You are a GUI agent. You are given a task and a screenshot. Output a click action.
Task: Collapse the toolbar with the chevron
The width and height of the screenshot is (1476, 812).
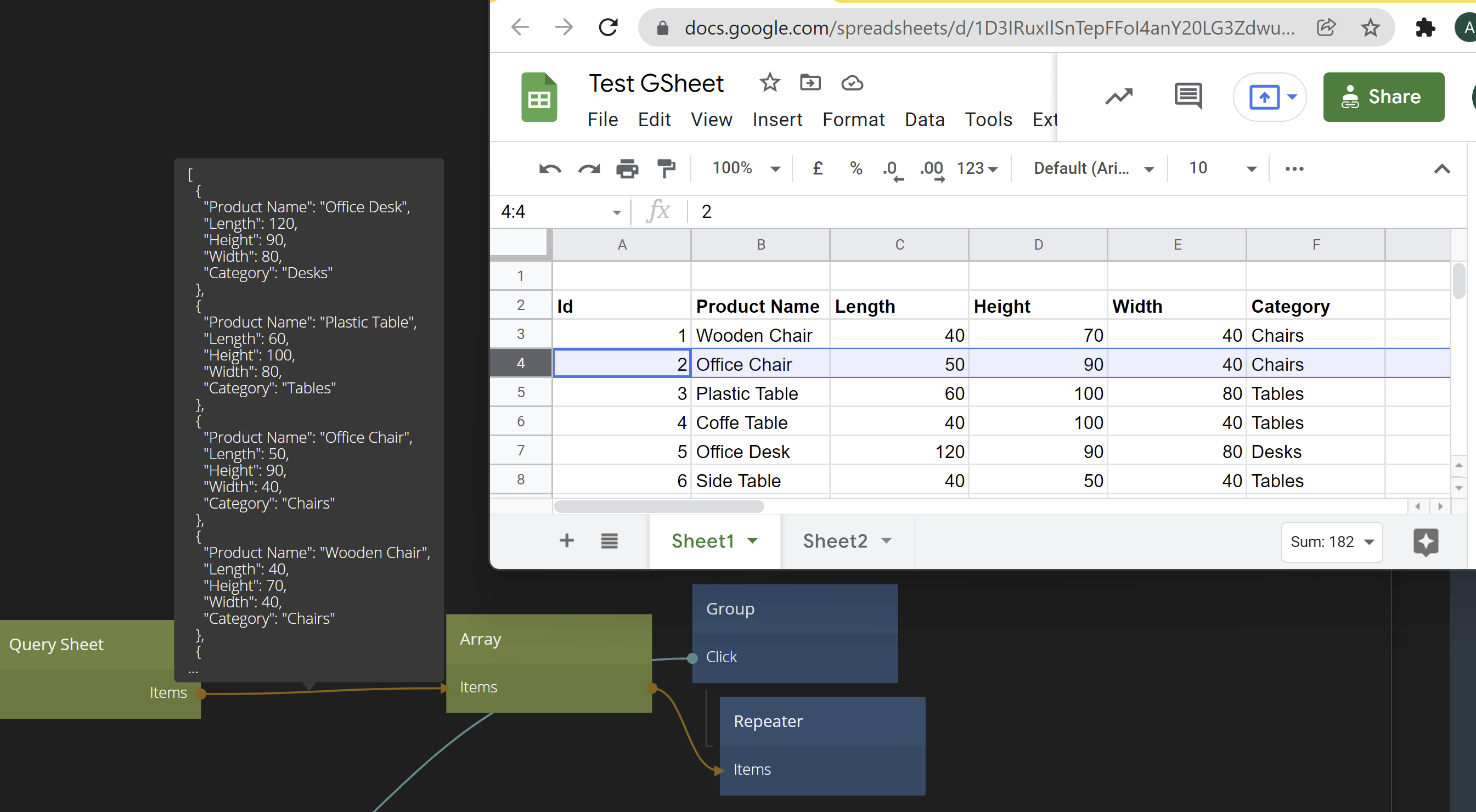click(1441, 168)
